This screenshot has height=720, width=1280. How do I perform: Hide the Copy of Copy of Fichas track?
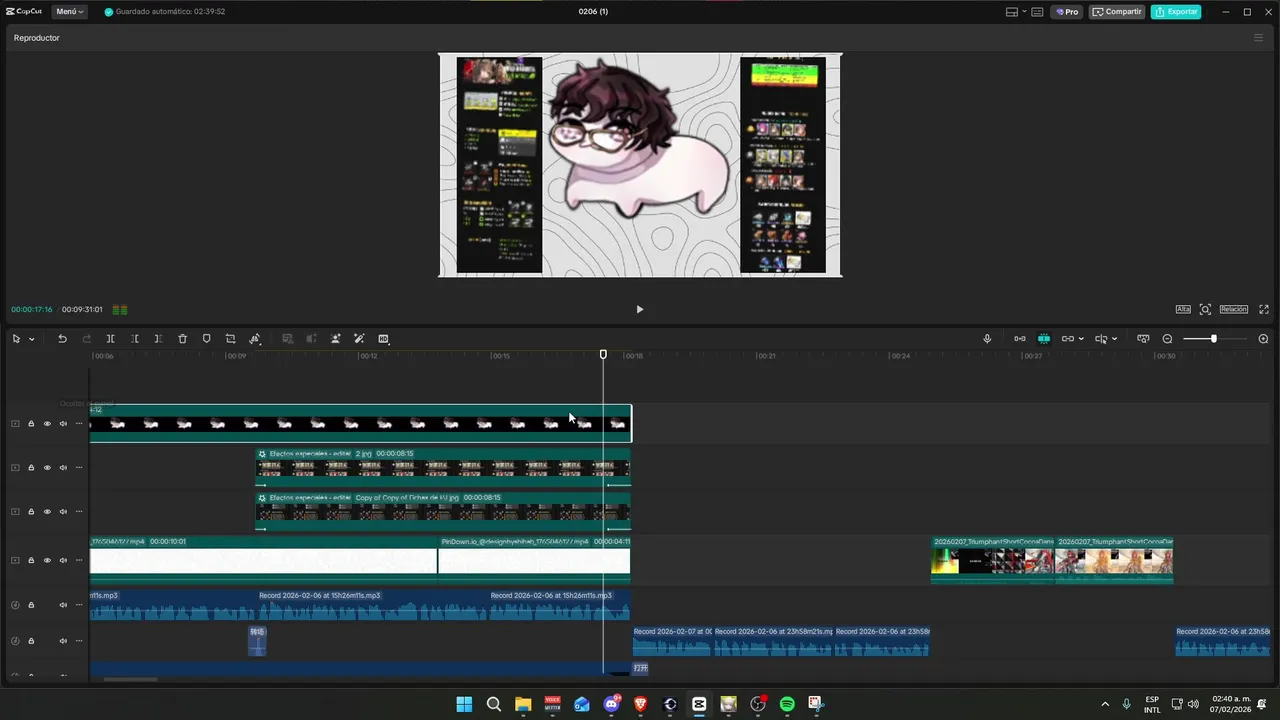click(47, 511)
